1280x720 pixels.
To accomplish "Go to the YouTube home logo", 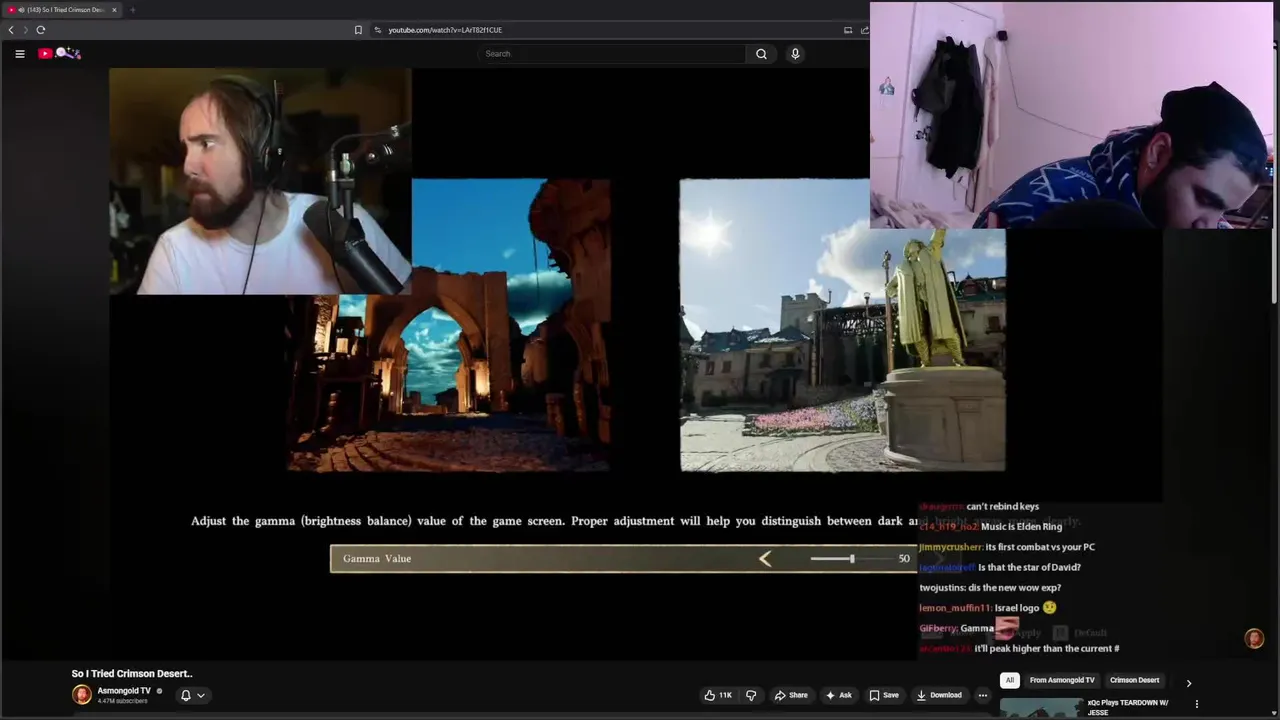I will [59, 53].
